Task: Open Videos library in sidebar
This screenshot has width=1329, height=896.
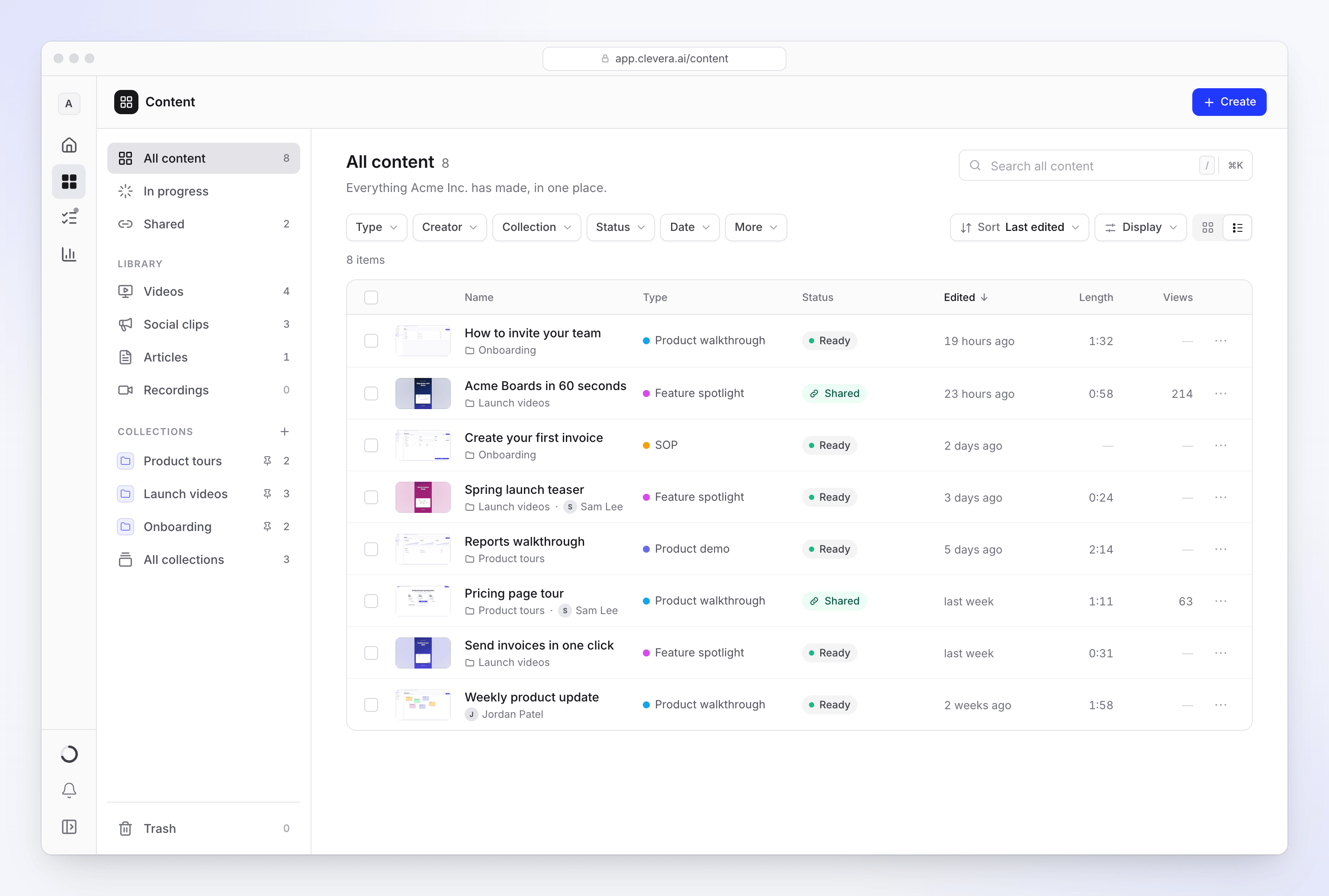Action: tap(203, 291)
